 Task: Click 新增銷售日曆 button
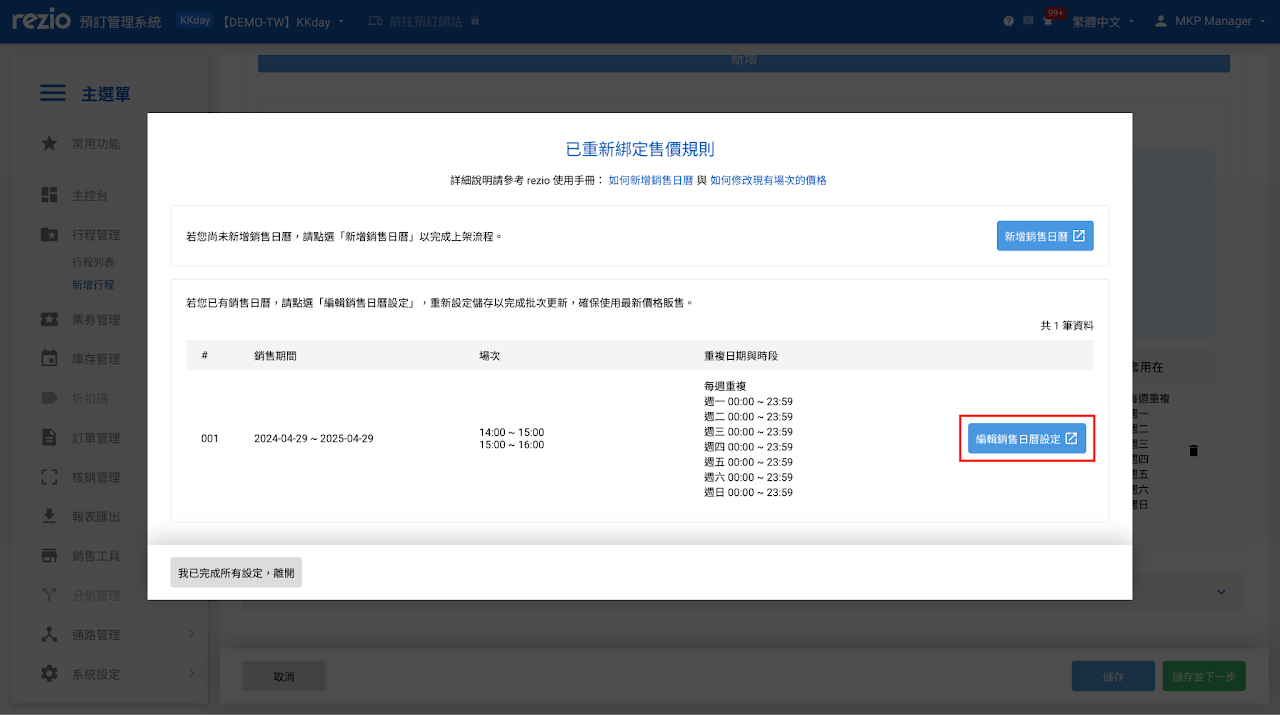pos(1045,236)
